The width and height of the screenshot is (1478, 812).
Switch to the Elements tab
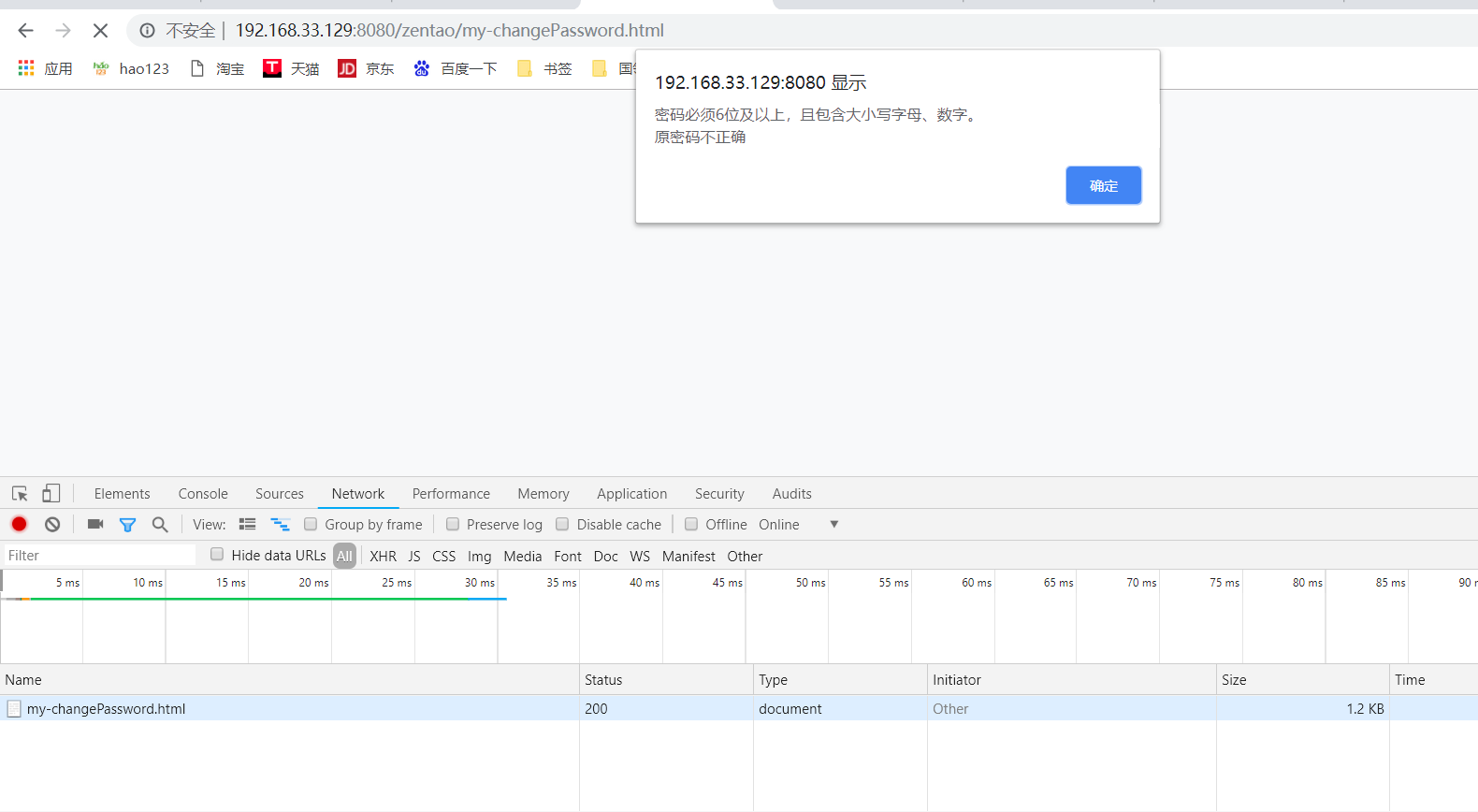point(122,494)
